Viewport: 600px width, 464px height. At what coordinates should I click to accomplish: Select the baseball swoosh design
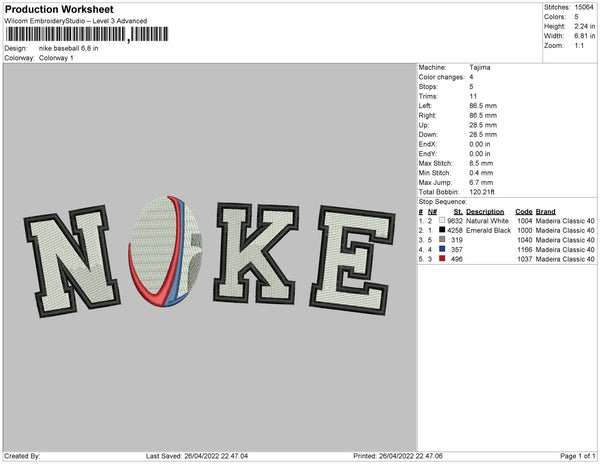pos(165,252)
